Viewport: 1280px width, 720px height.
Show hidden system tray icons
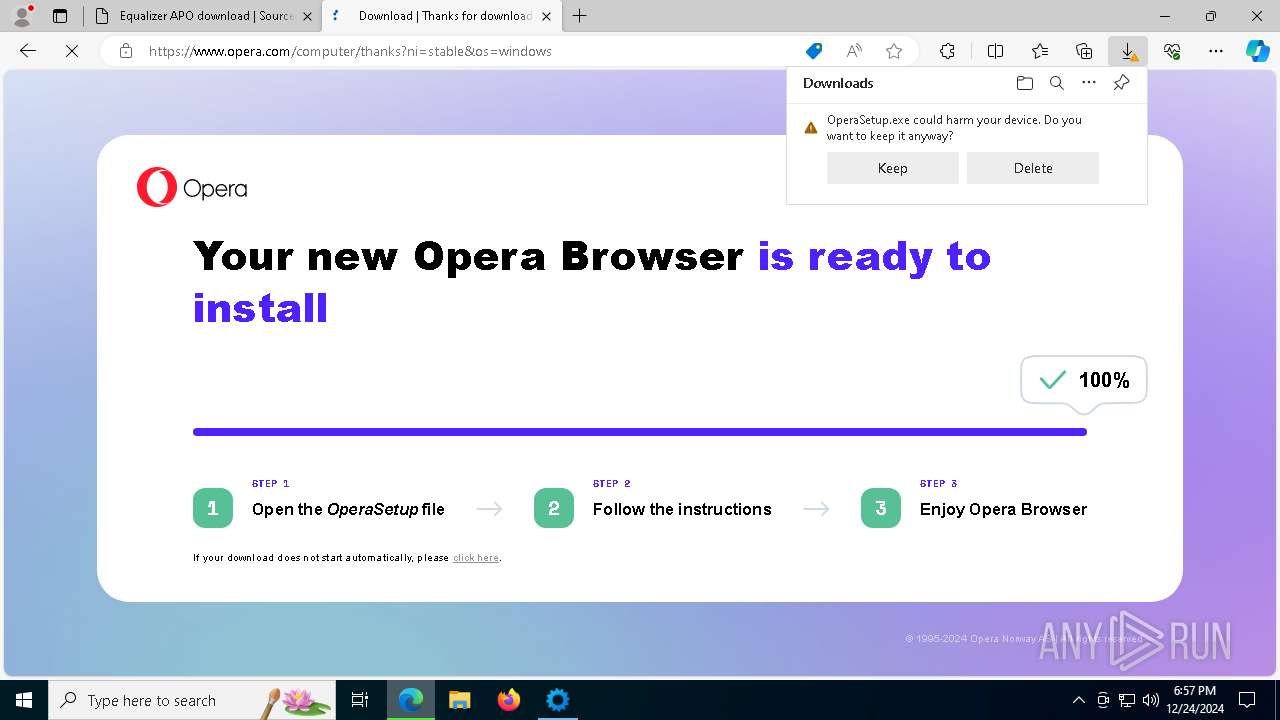[1078, 700]
